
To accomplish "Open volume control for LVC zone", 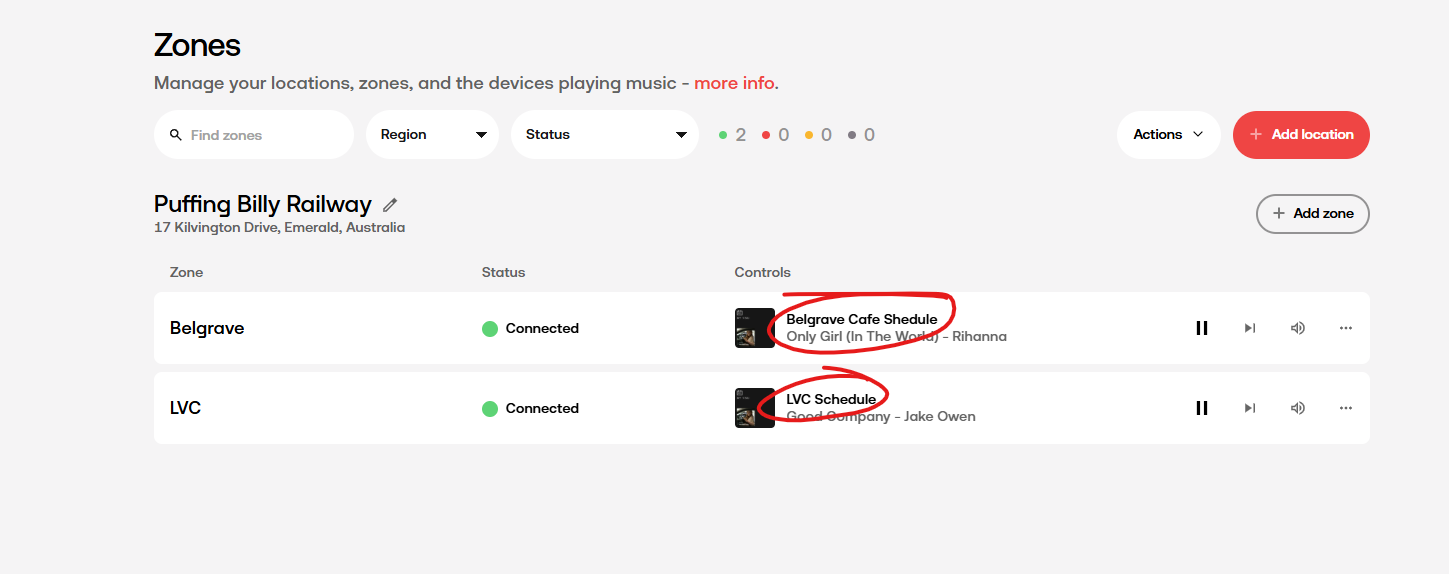I will 1298,408.
